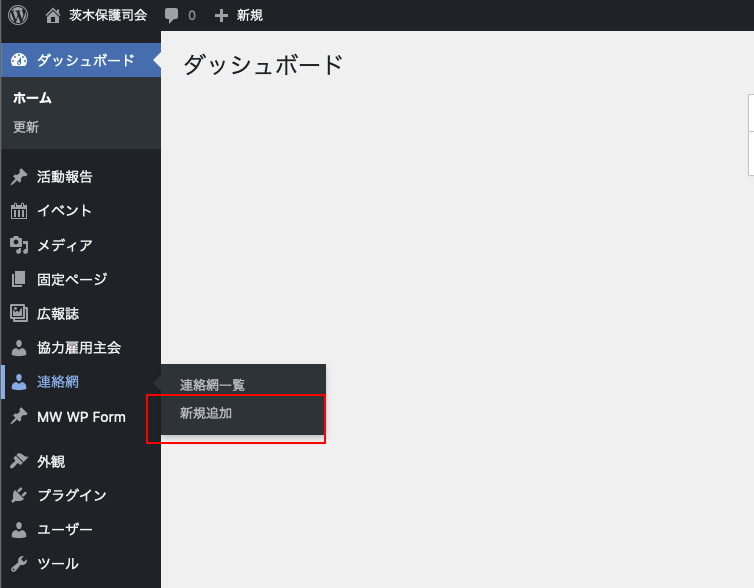Open the WordPress logo menu

[x=18, y=15]
